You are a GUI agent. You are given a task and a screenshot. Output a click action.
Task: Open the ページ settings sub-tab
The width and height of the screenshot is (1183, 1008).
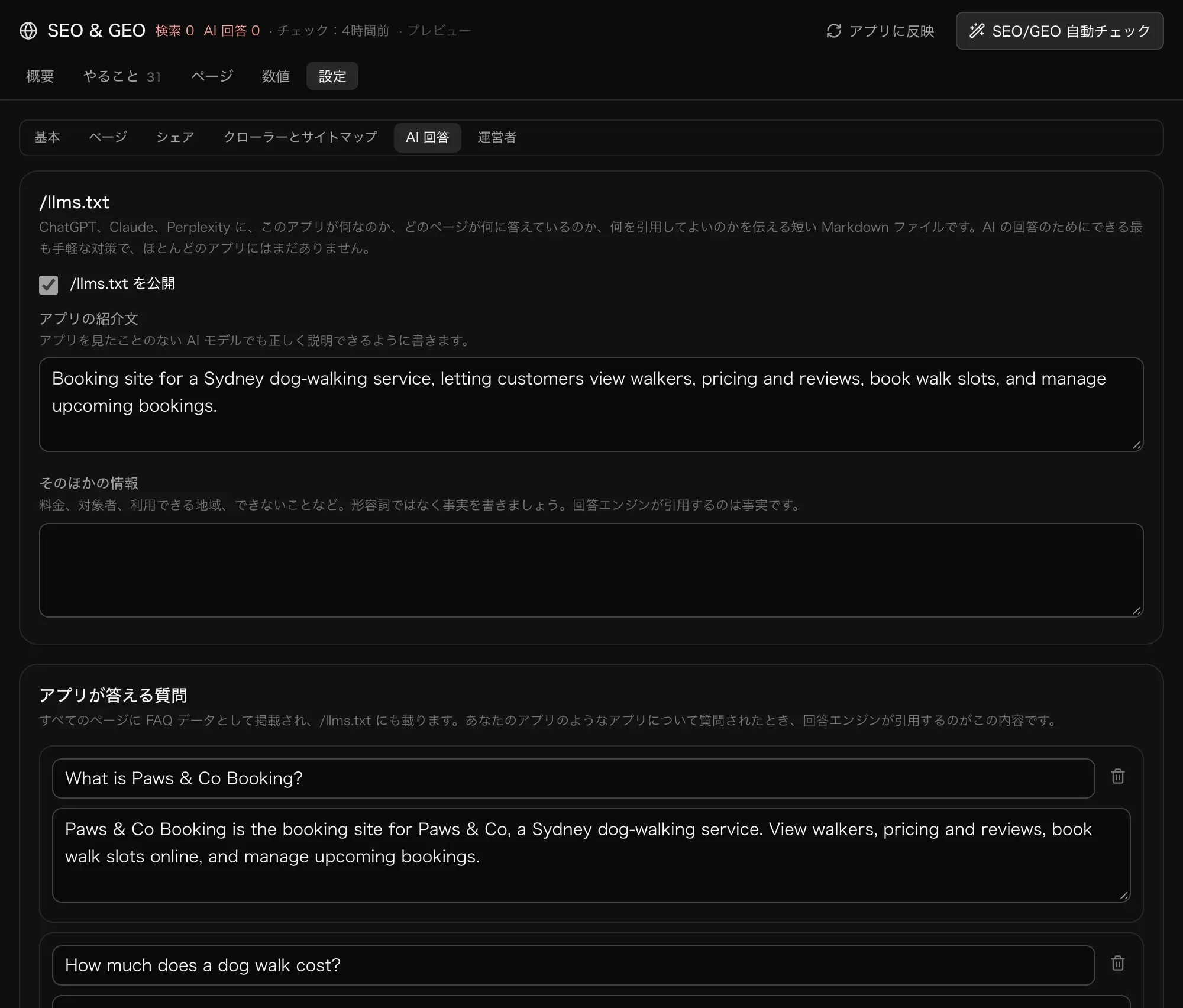tap(108, 137)
